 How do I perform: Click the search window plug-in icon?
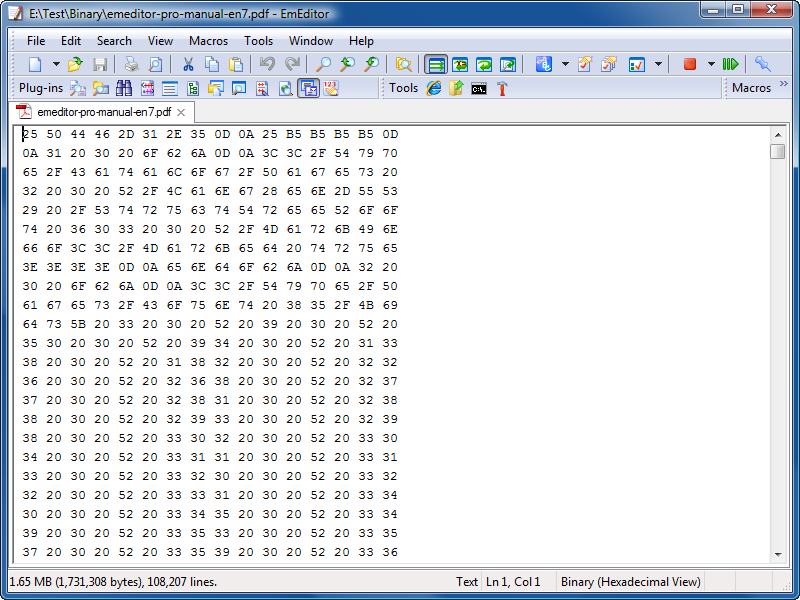tap(239, 88)
